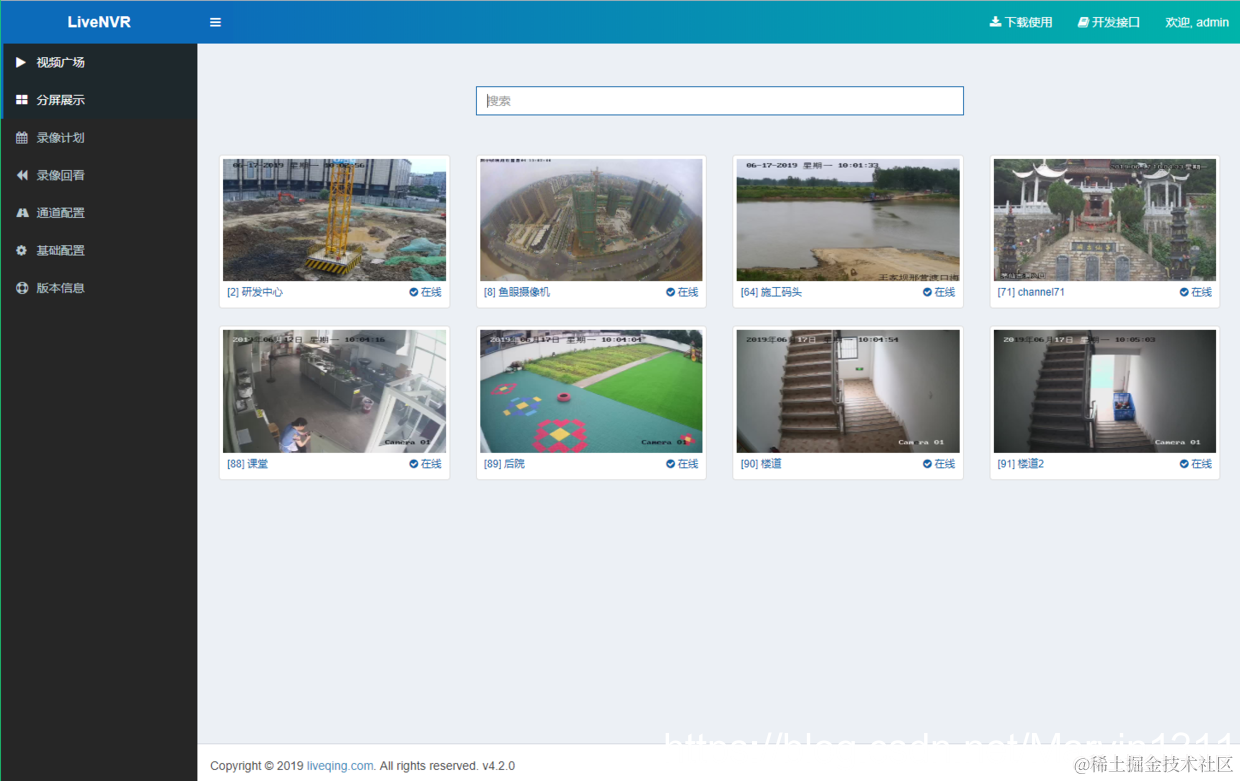
Task: Click the download icon beside 下载使用
Action: (995, 22)
